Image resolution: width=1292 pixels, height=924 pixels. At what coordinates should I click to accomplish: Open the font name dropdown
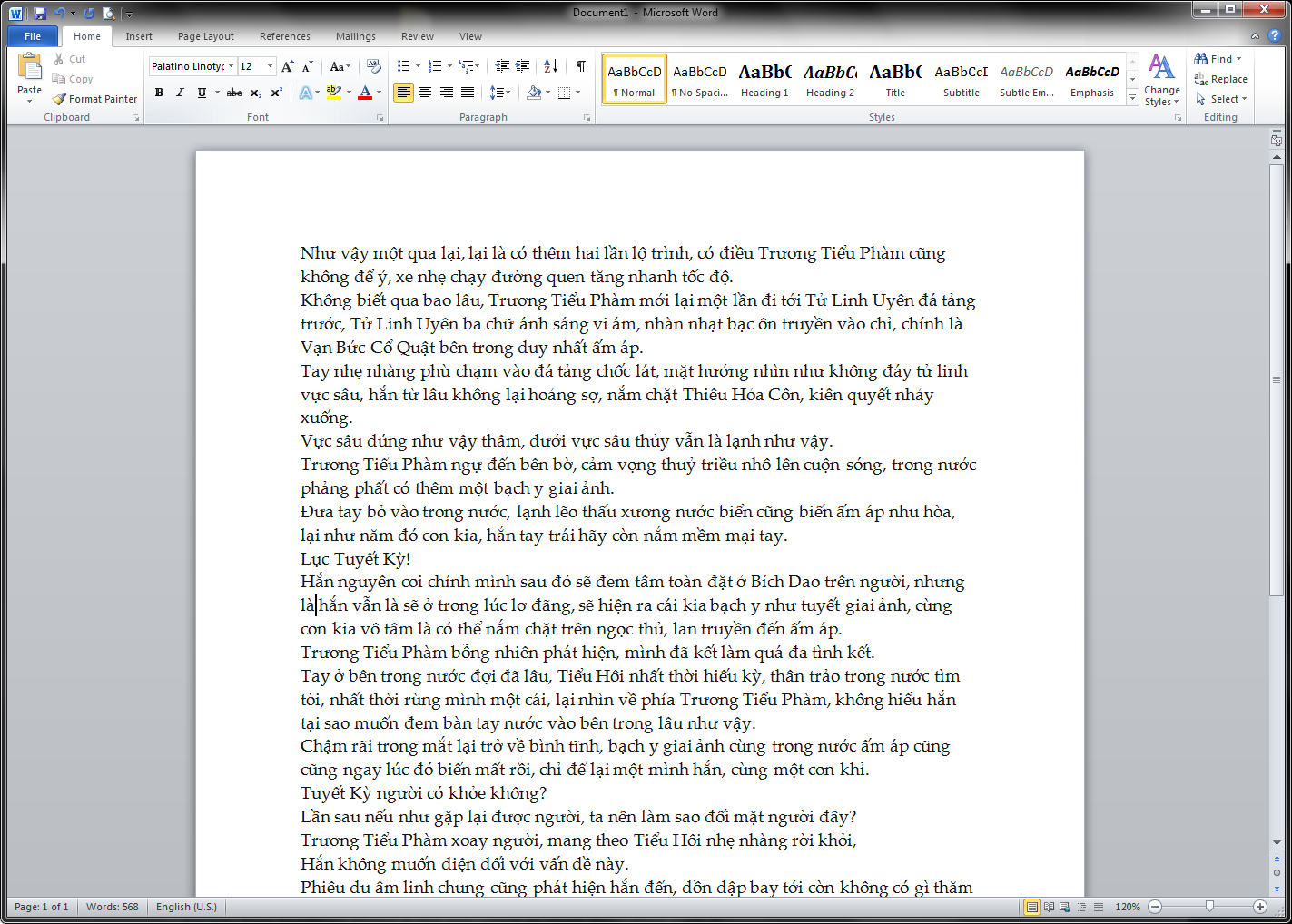(x=232, y=66)
